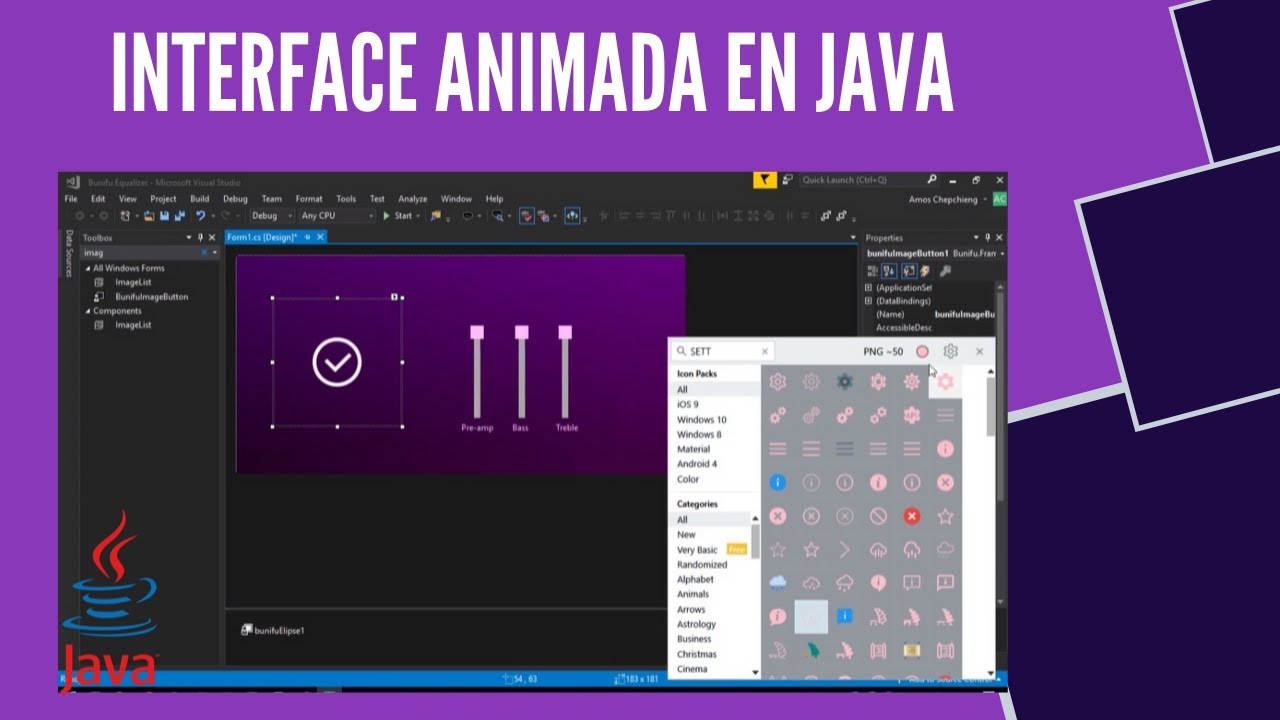Select the right chevron arrow icon
1280x720 pixels.
pyautogui.click(x=844, y=549)
